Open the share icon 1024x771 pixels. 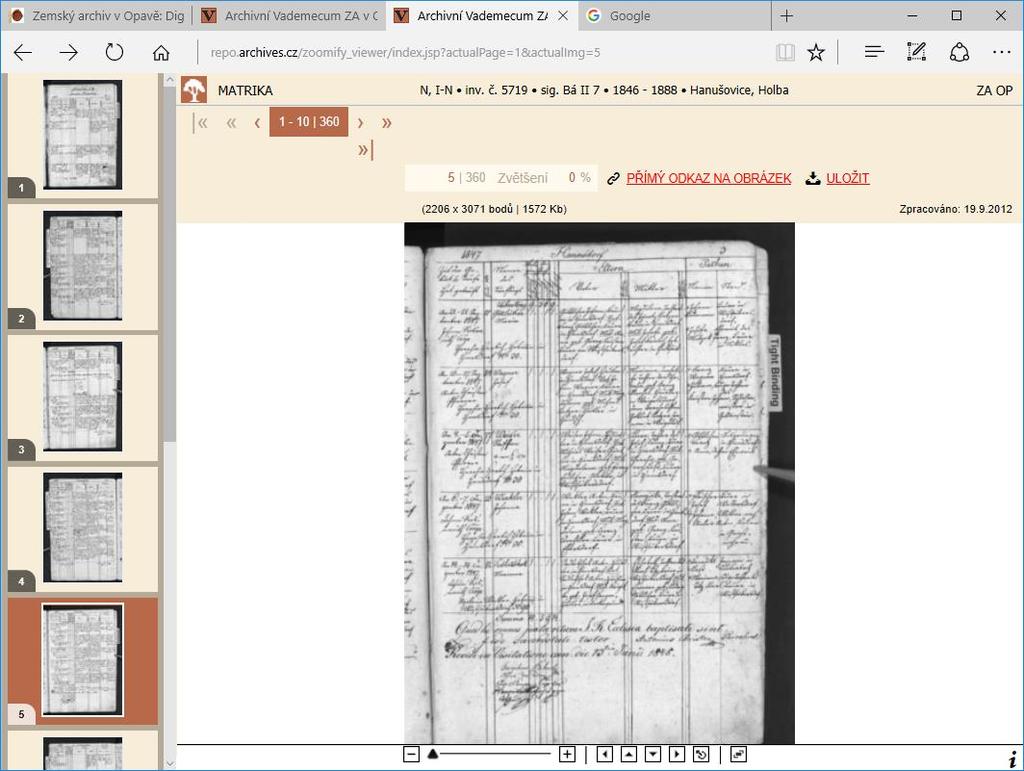(959, 52)
